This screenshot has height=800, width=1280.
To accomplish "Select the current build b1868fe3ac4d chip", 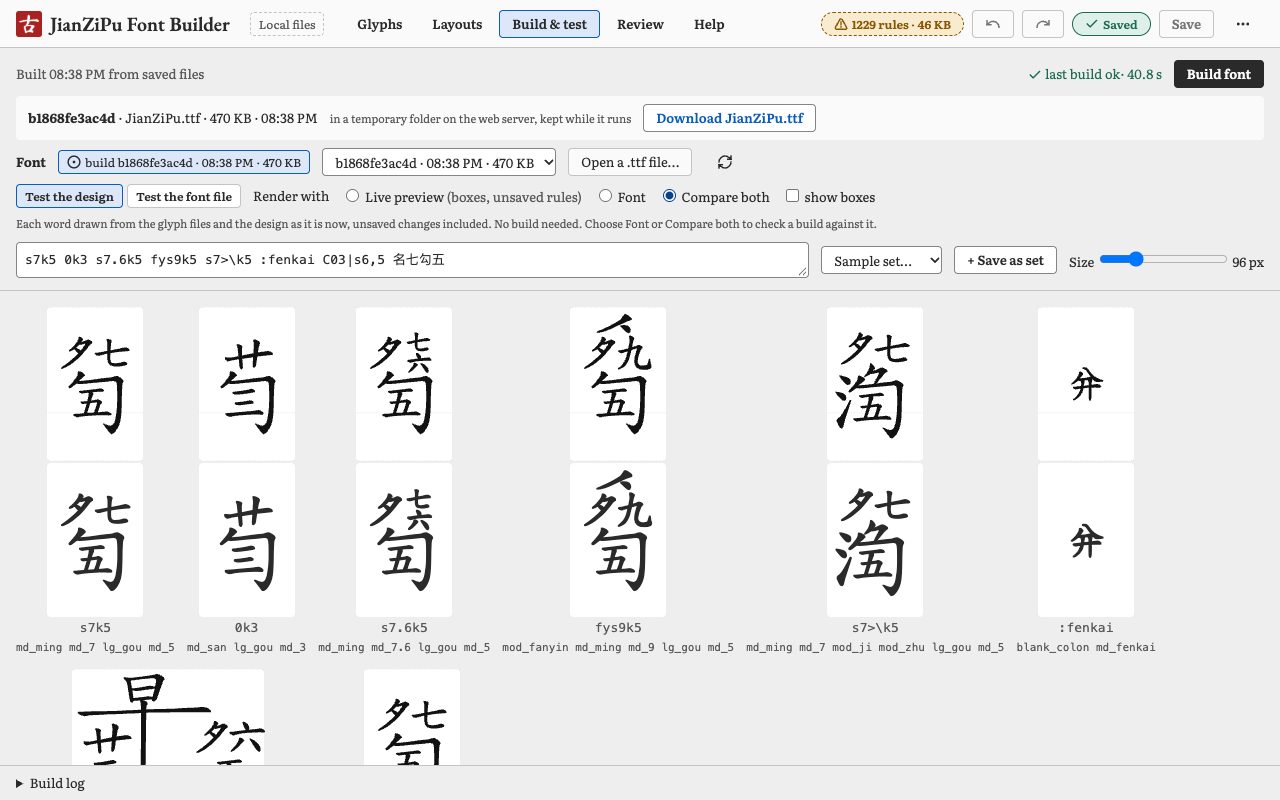I will 184,162.
